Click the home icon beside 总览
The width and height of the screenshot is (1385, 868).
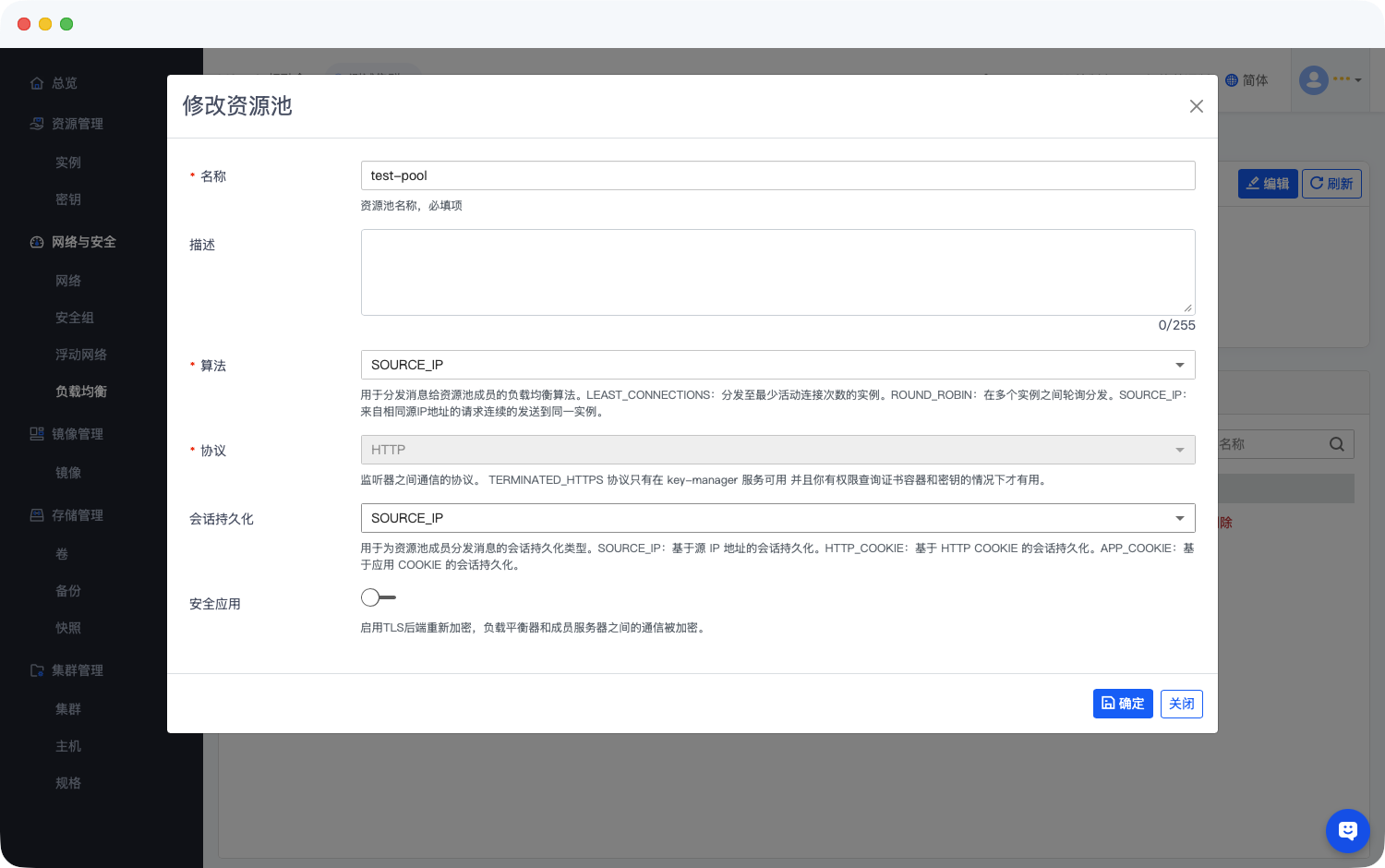click(x=37, y=83)
